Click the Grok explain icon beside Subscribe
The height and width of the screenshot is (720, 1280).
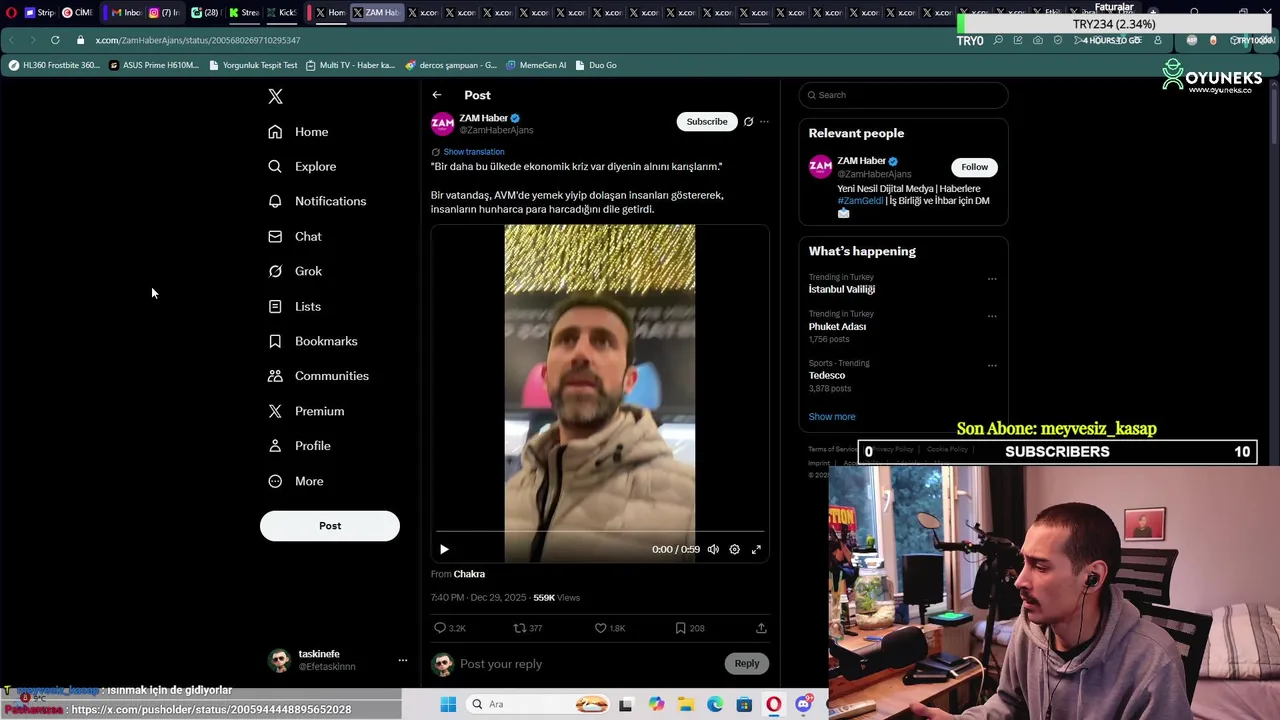[748, 122]
